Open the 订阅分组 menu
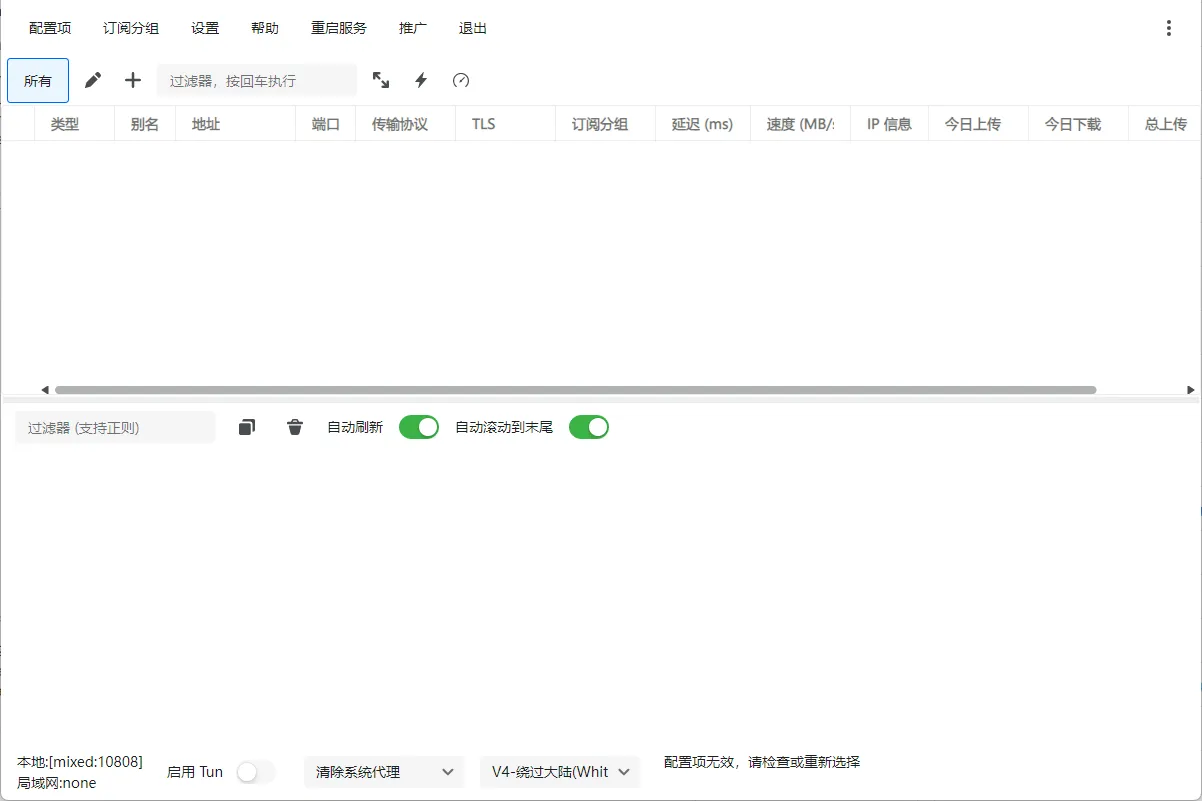Image resolution: width=1202 pixels, height=801 pixels. click(x=131, y=28)
